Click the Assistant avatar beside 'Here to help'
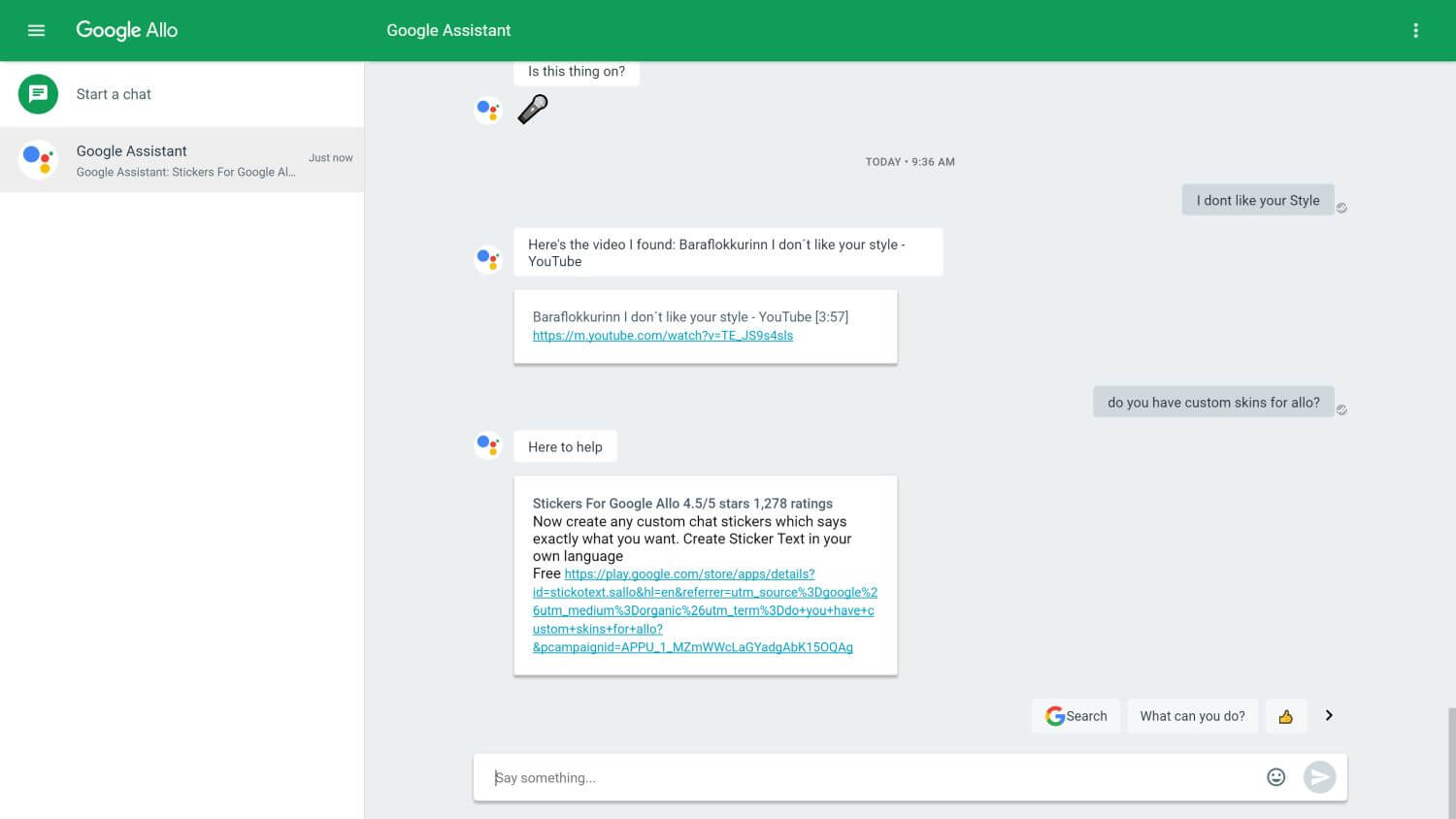This screenshot has height=819, width=1456. (x=487, y=445)
